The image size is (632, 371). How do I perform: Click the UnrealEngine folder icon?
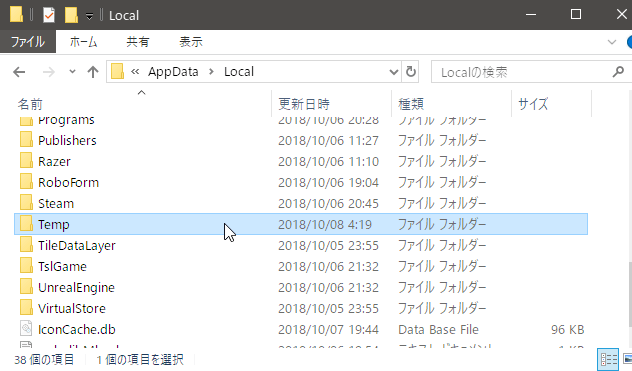26,287
